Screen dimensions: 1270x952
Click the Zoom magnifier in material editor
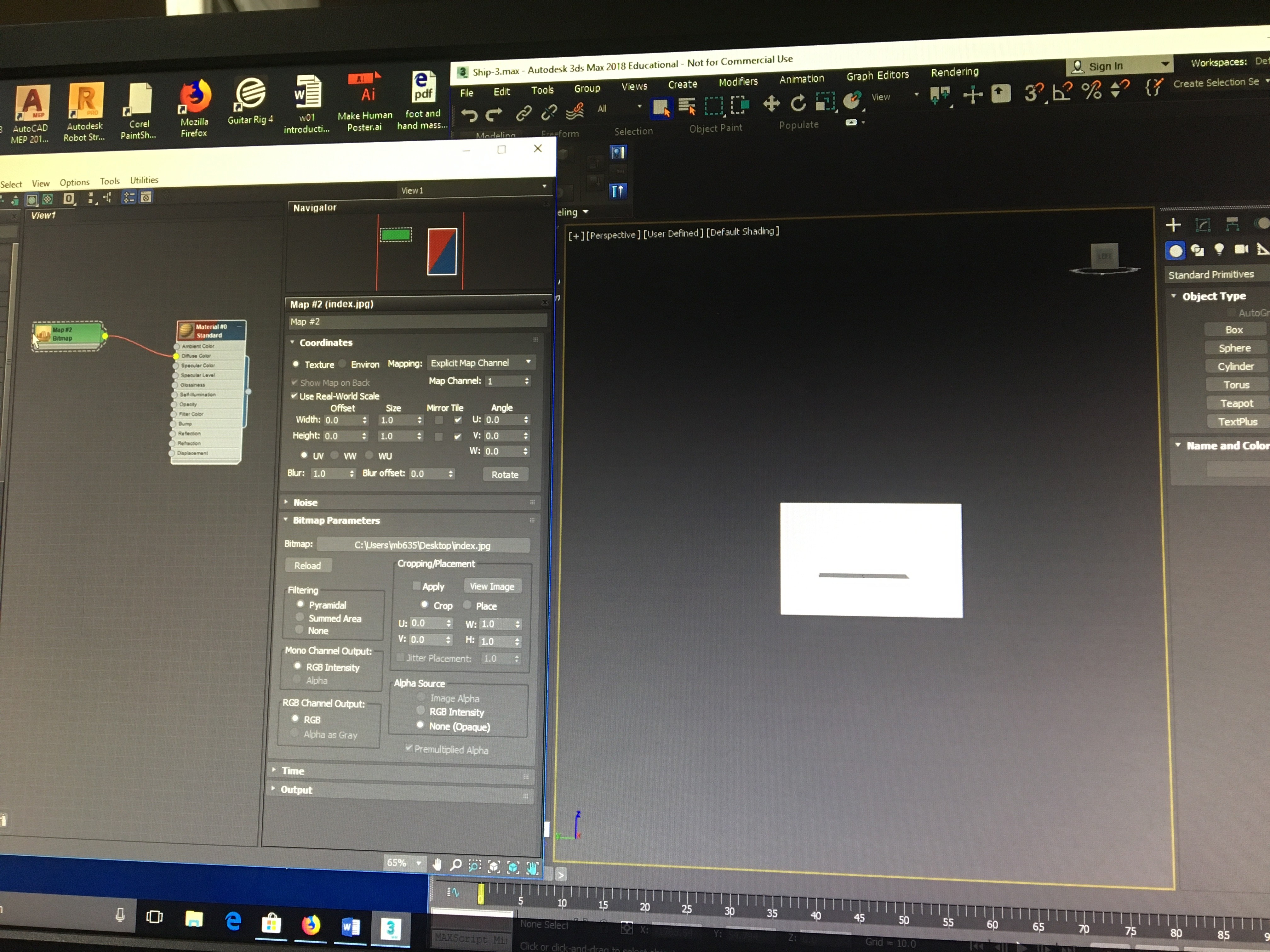456,865
